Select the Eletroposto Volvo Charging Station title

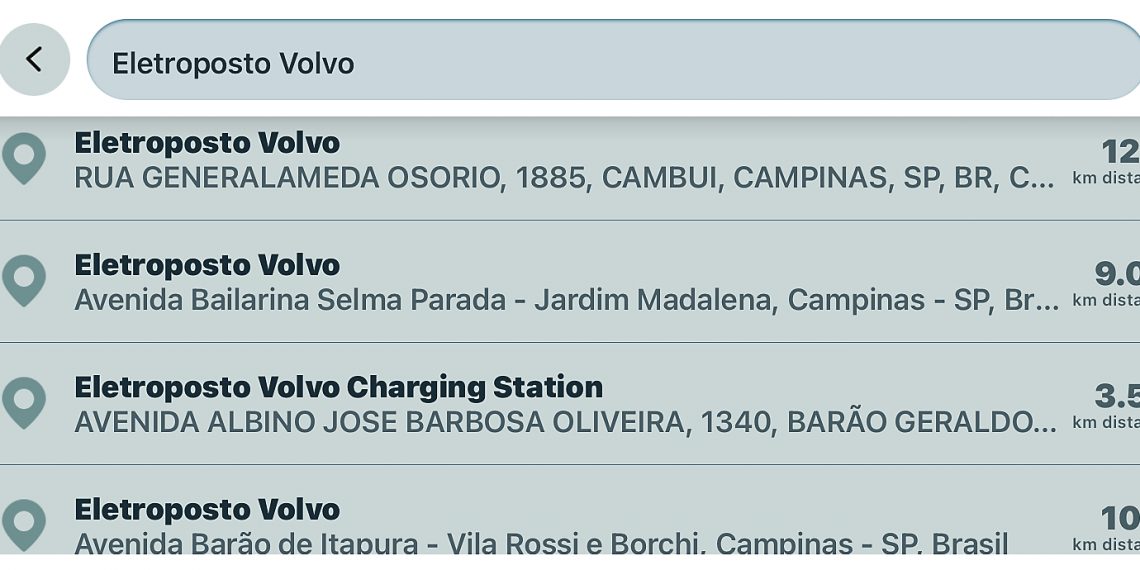[x=338, y=387]
